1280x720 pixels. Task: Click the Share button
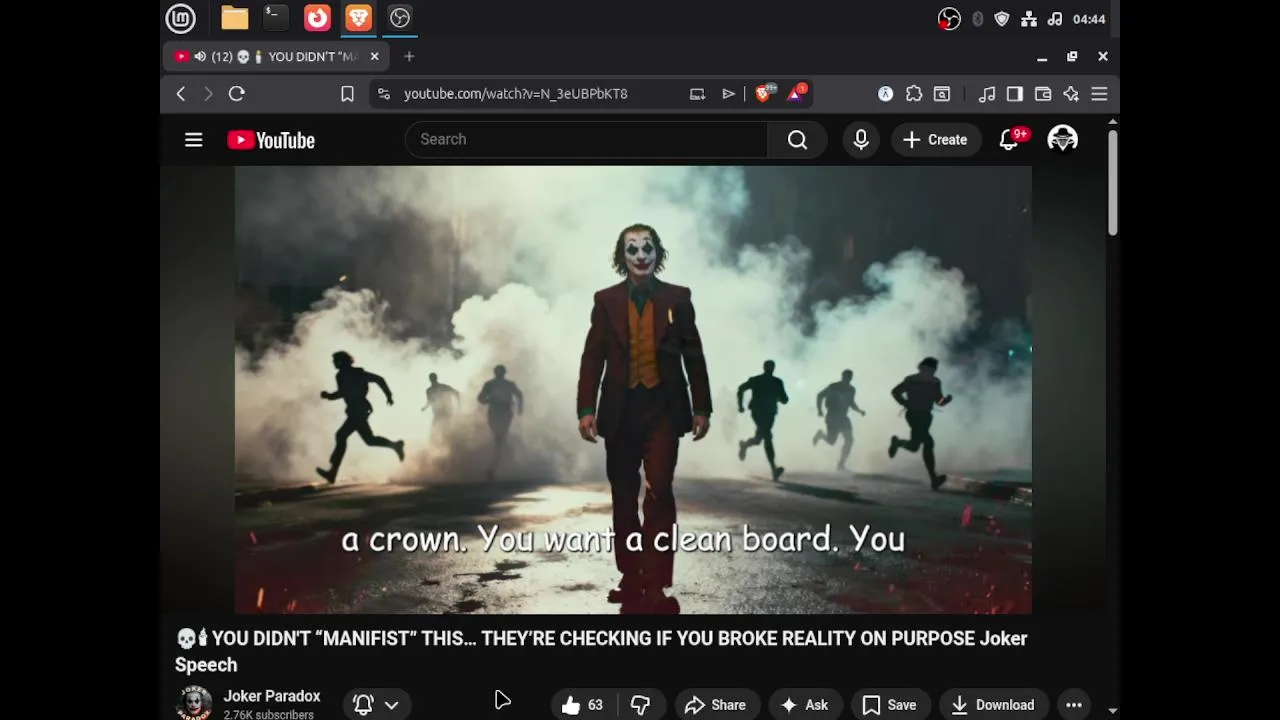716,705
